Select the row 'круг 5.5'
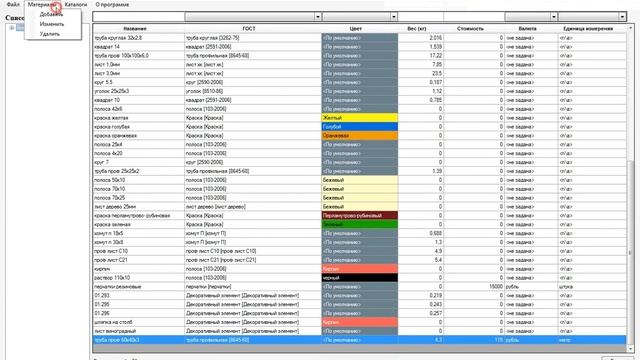640x360 pixels. (x=360, y=82)
